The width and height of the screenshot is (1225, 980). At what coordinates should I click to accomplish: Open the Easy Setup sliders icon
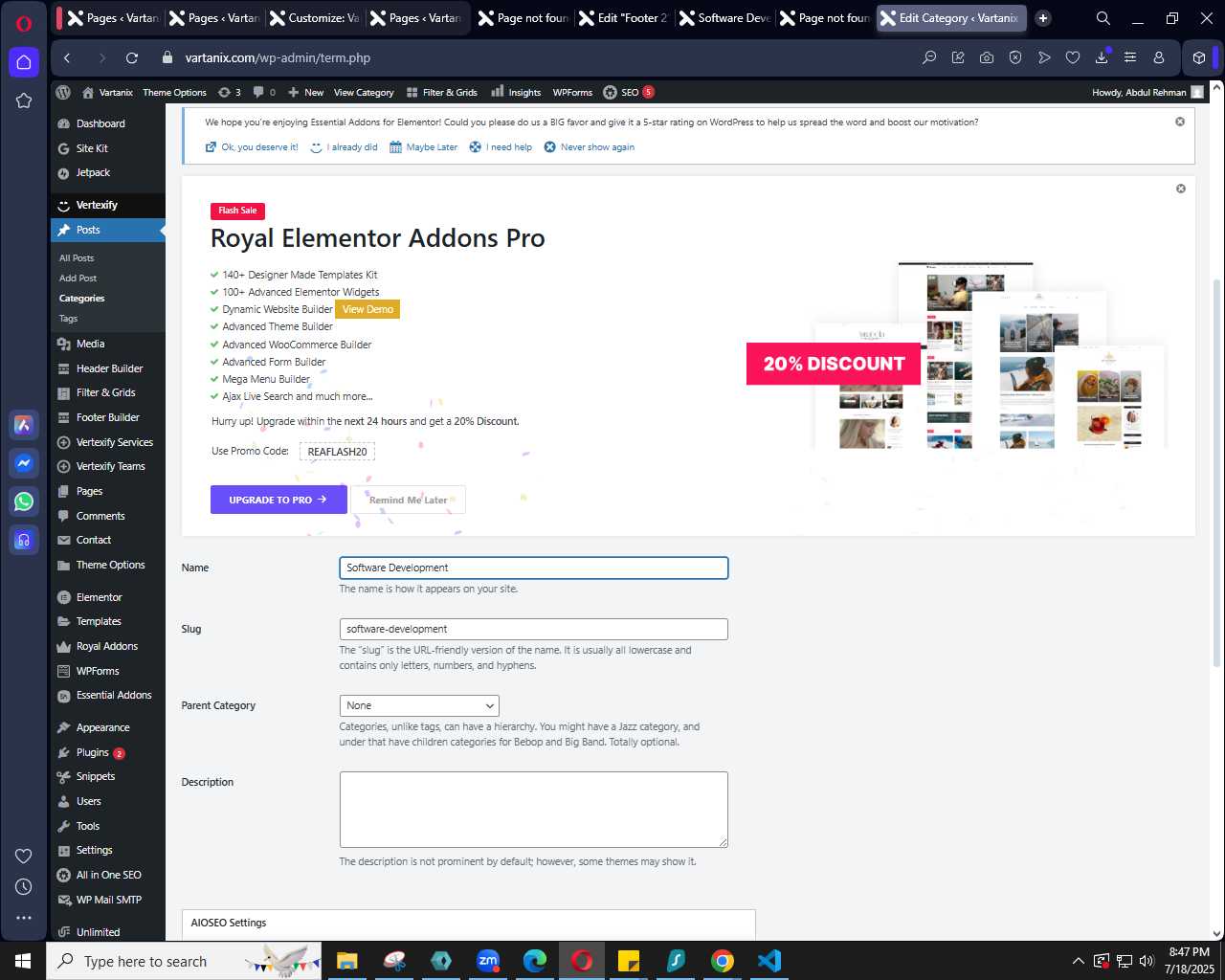coord(1130,57)
